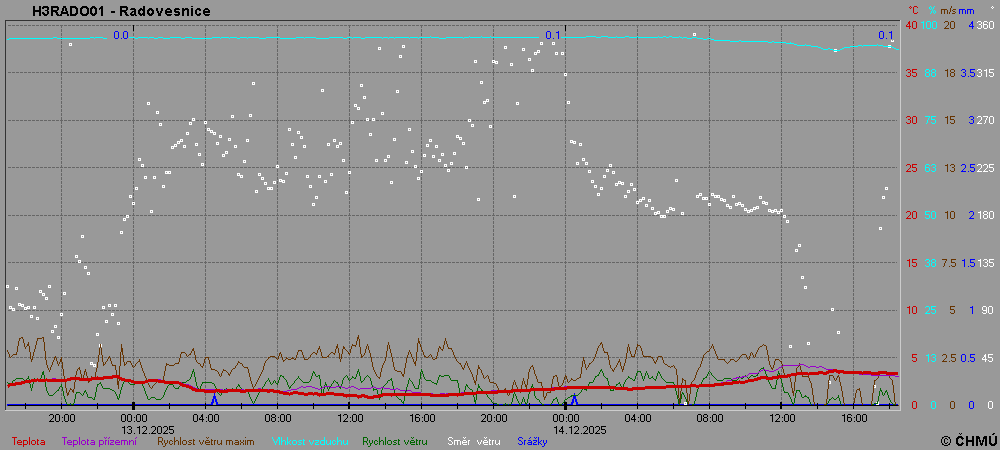
Task: Click the 14.12.2025 date label
Action: point(581,429)
